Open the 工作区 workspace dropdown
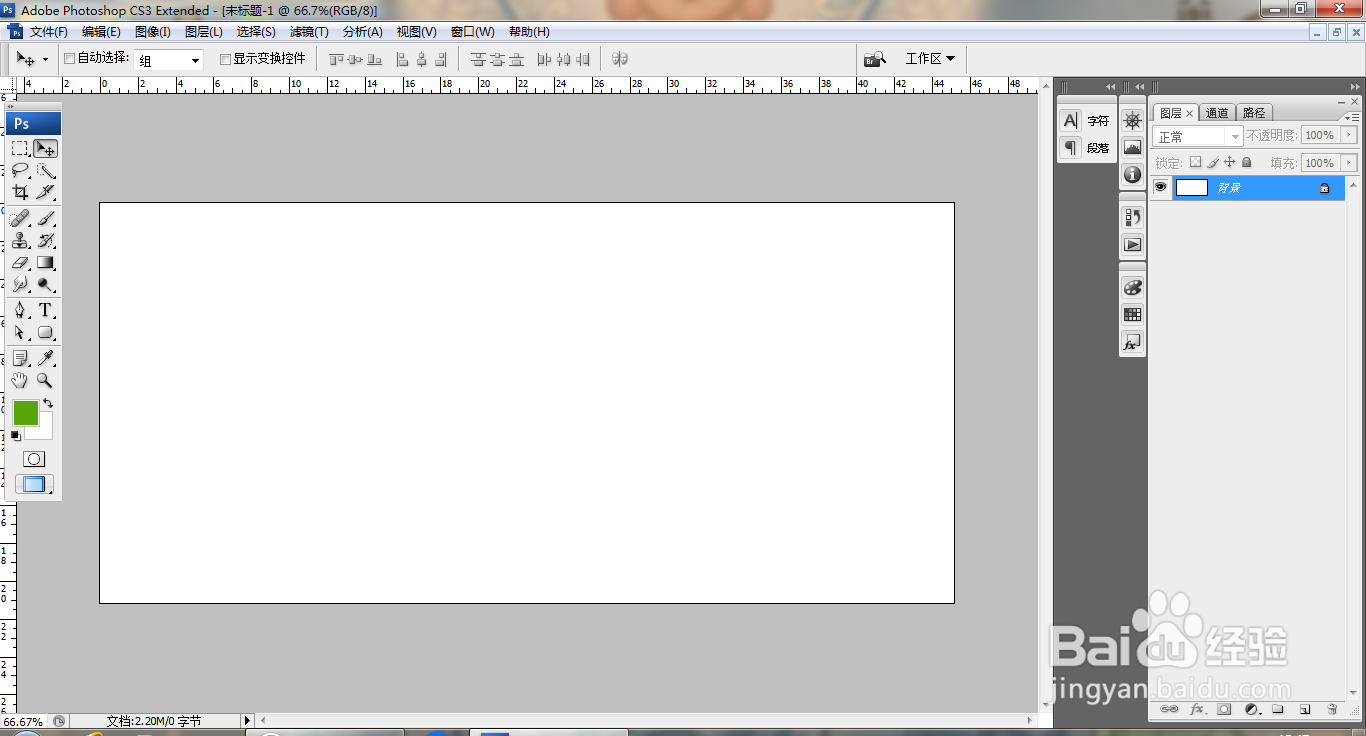Image resolution: width=1366 pixels, height=736 pixels. [929, 59]
